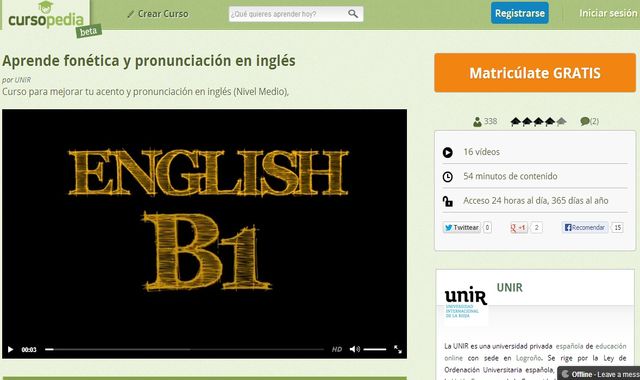Click the play icon beside 16 vídeos

coord(448,152)
